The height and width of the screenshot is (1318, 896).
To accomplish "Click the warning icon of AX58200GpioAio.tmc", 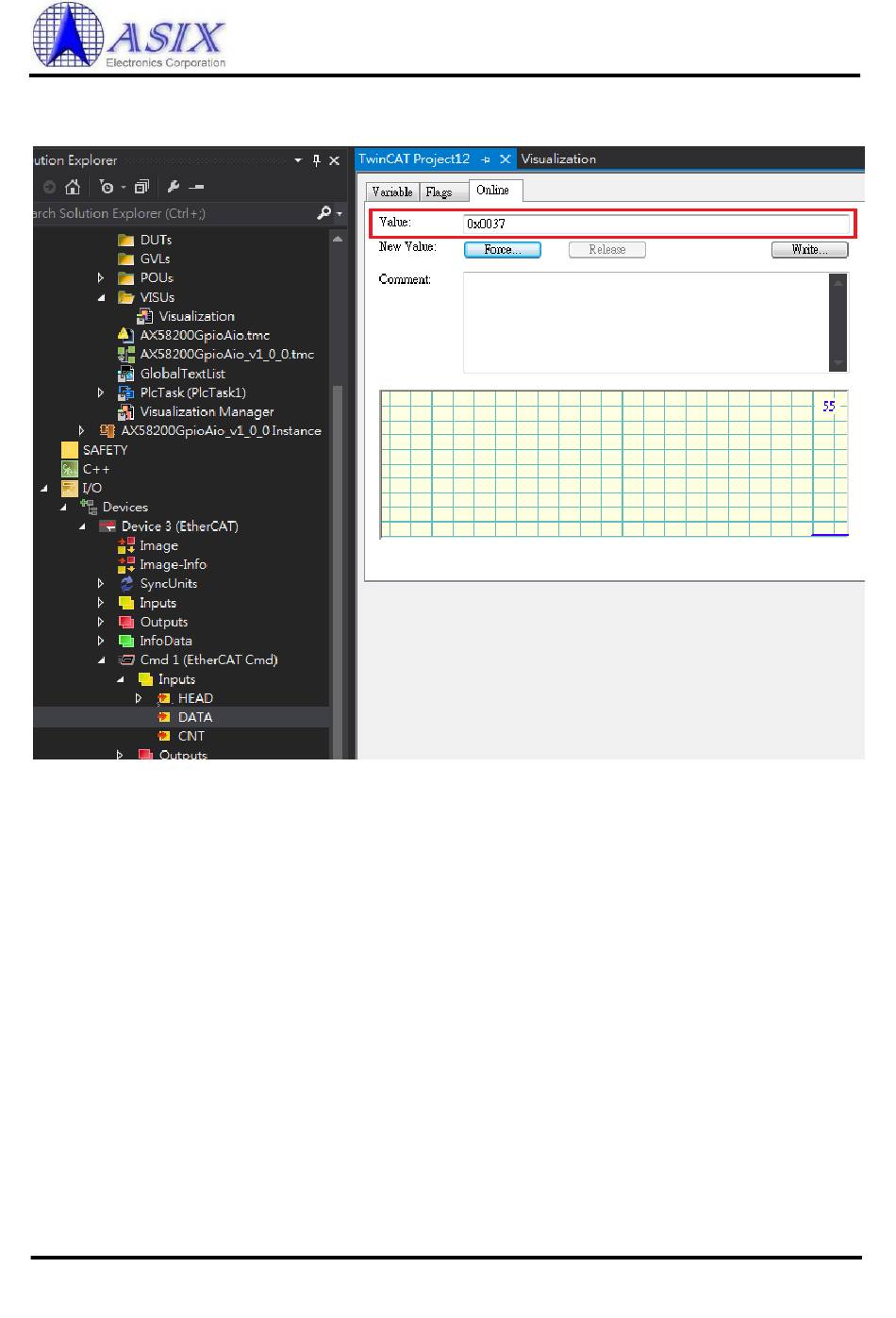I will tap(125, 335).
